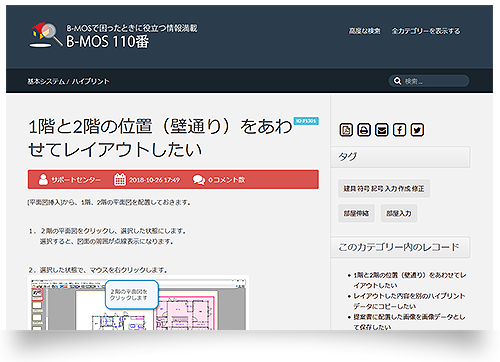Open 0コメント数 comments link
The height and width of the screenshot is (362, 500).
tap(226, 180)
